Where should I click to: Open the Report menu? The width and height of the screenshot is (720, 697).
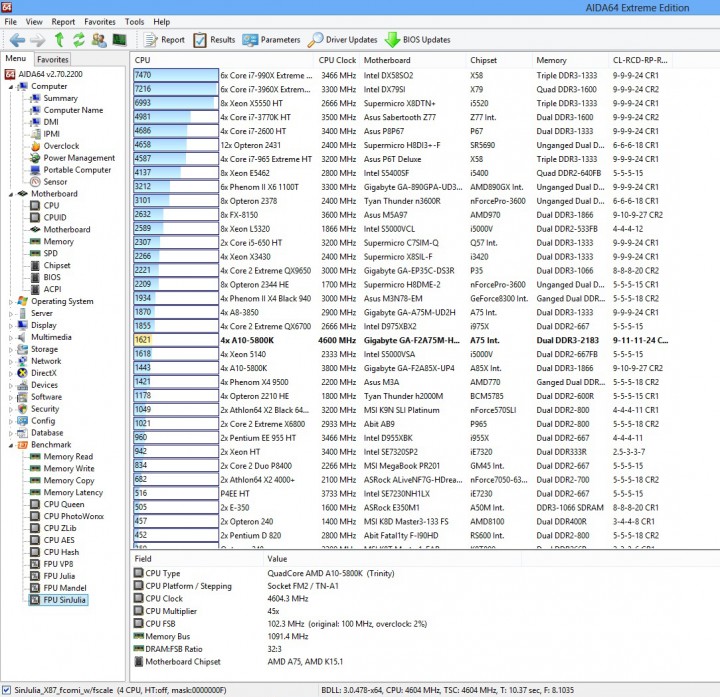click(x=63, y=22)
